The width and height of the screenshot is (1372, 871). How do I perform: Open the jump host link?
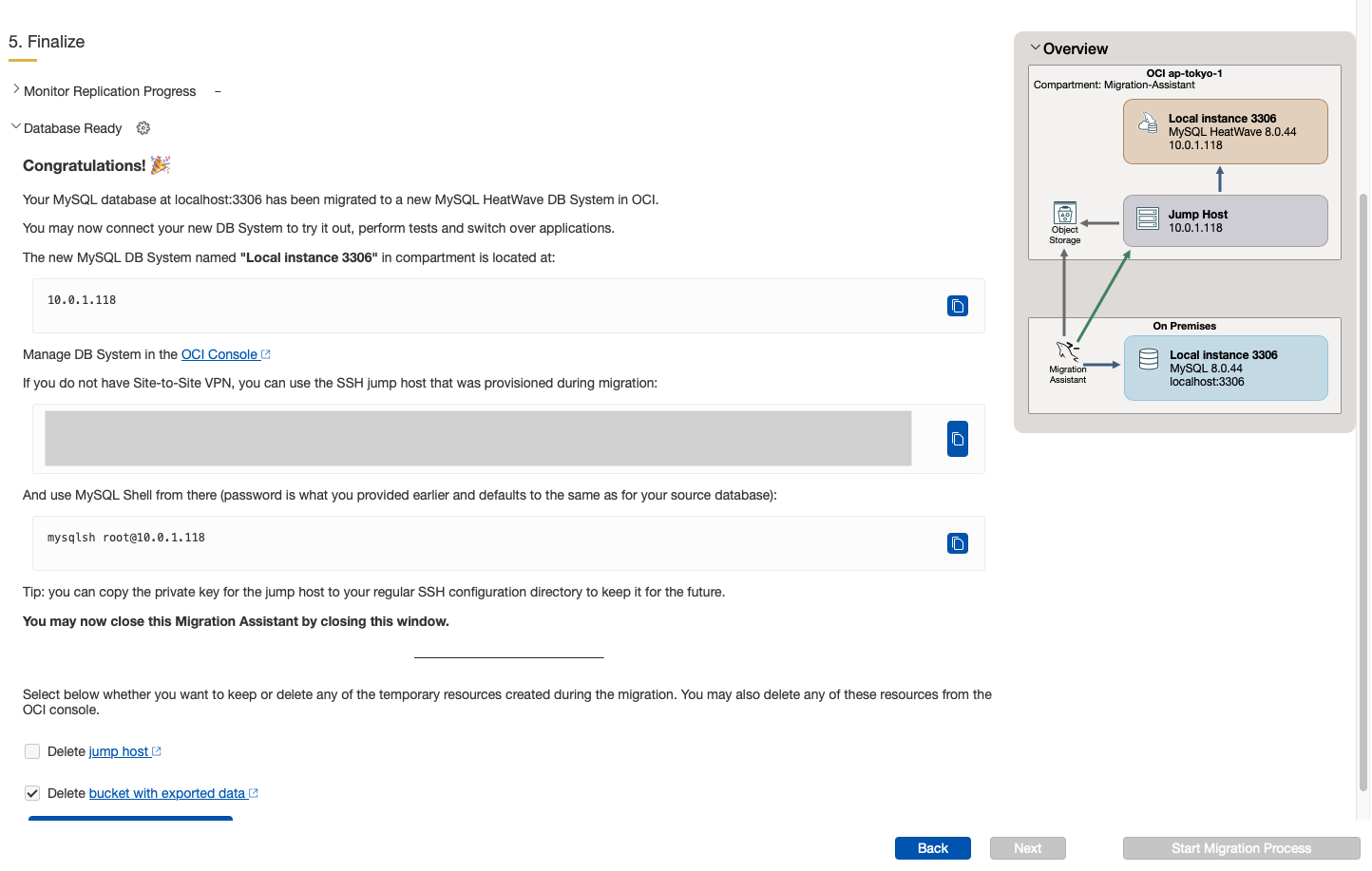click(x=119, y=751)
